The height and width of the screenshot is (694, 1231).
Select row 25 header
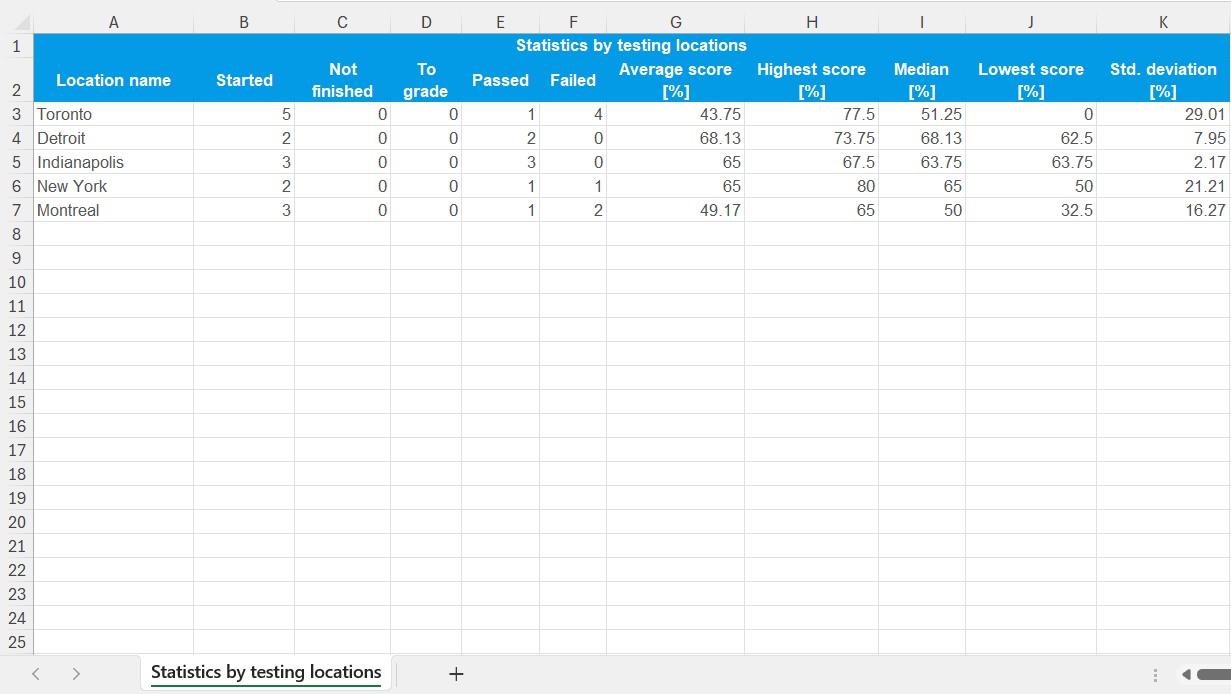pos(16,642)
